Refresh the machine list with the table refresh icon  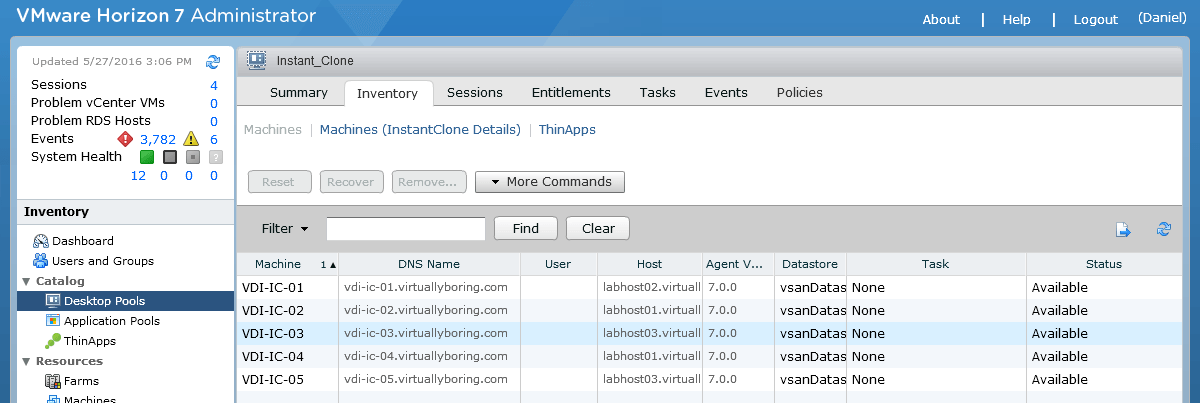(x=1163, y=229)
